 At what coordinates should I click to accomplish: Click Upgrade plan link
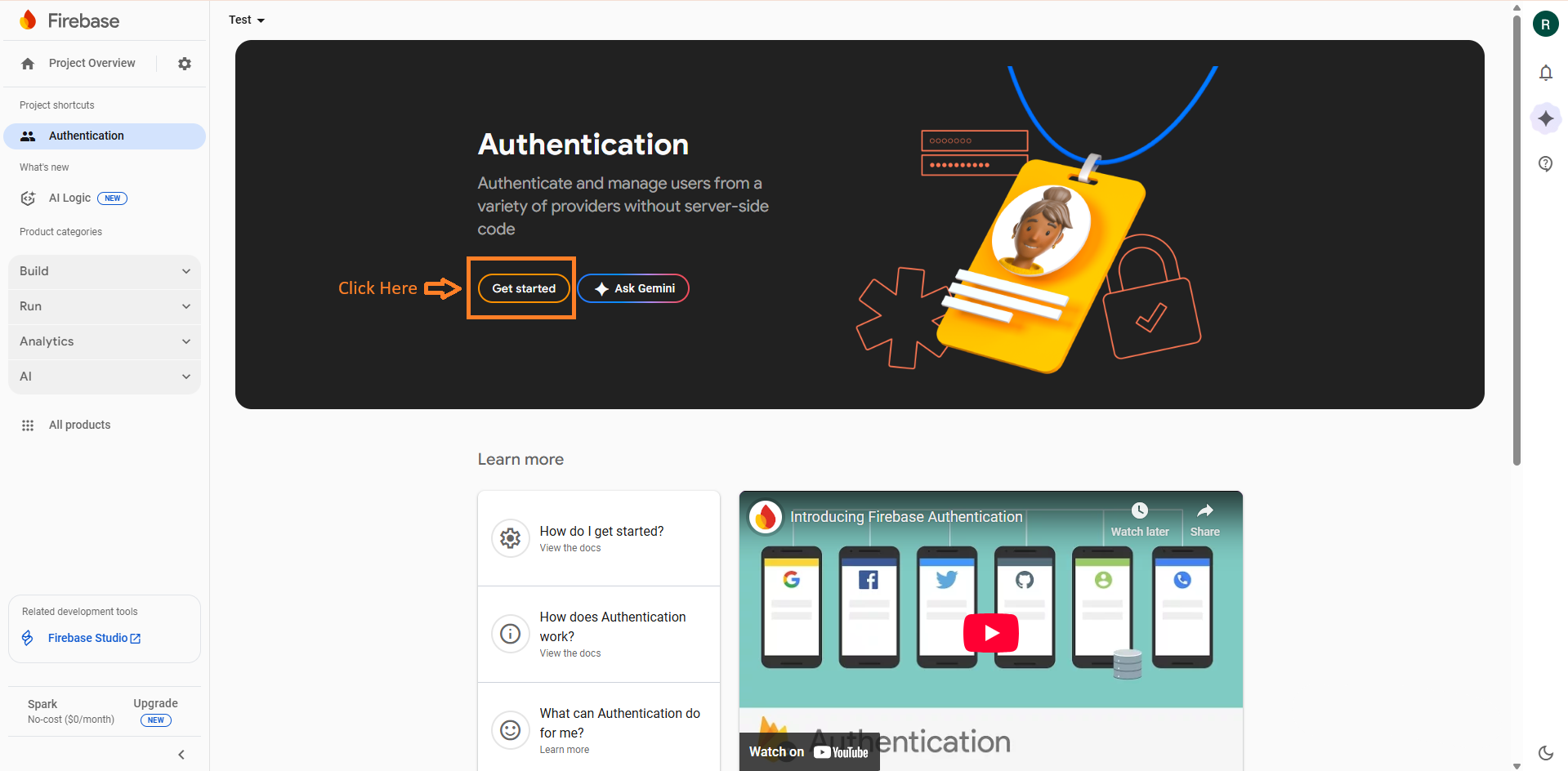155,704
